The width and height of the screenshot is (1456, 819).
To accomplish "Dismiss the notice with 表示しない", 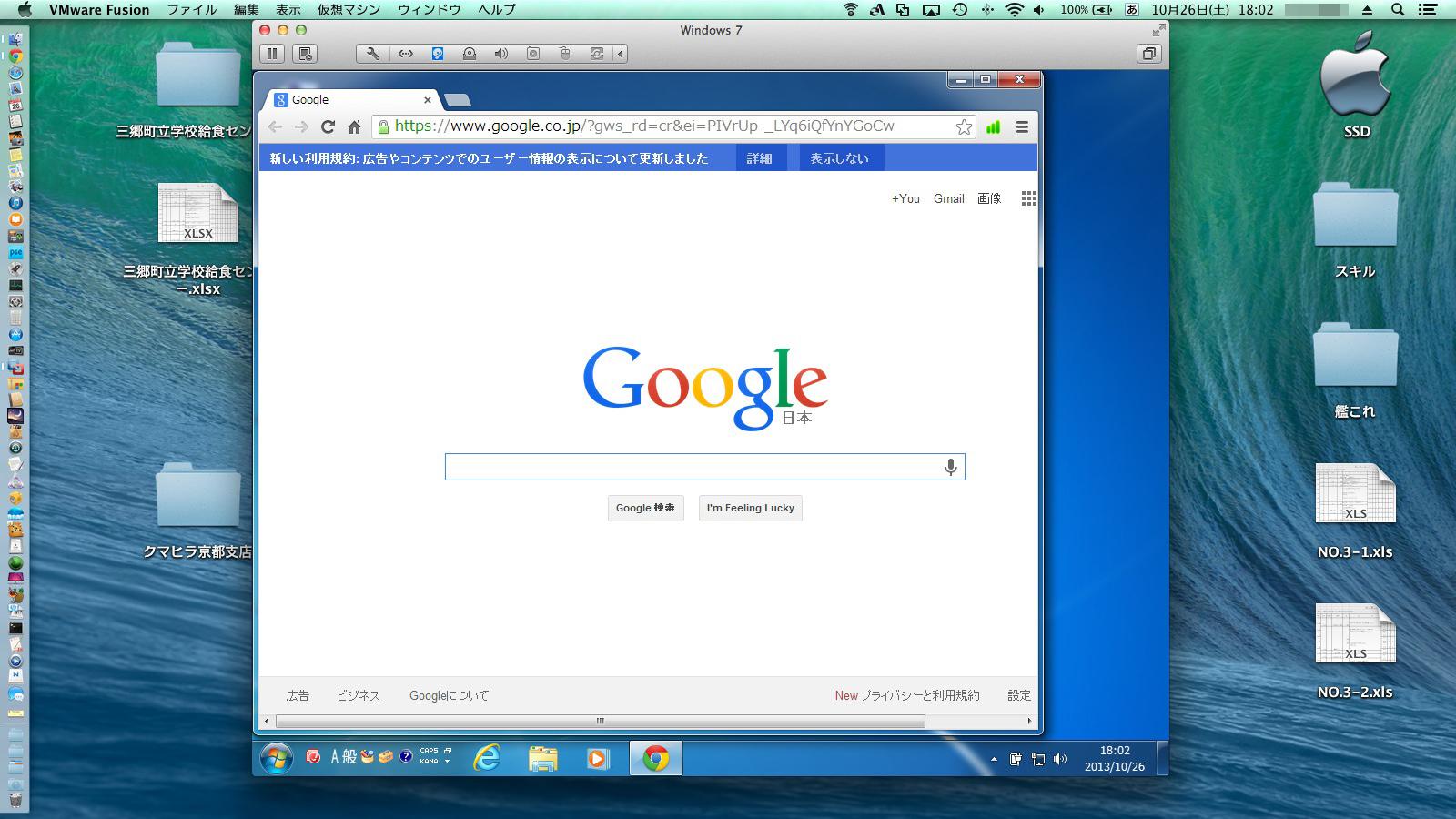I will [839, 158].
